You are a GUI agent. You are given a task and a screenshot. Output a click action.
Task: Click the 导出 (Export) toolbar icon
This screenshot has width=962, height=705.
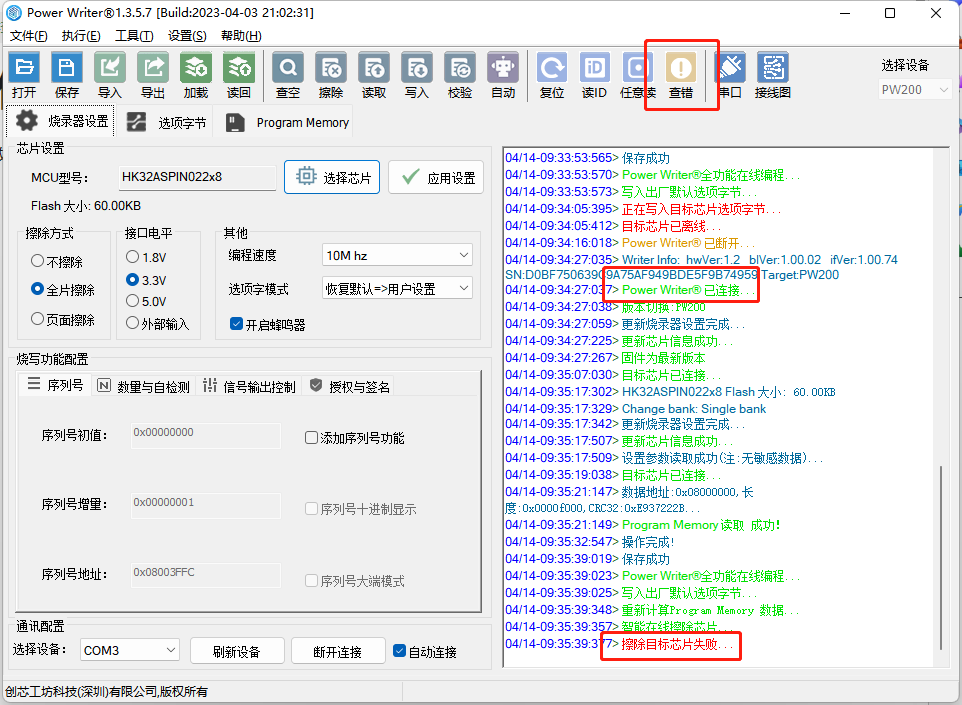(x=153, y=75)
